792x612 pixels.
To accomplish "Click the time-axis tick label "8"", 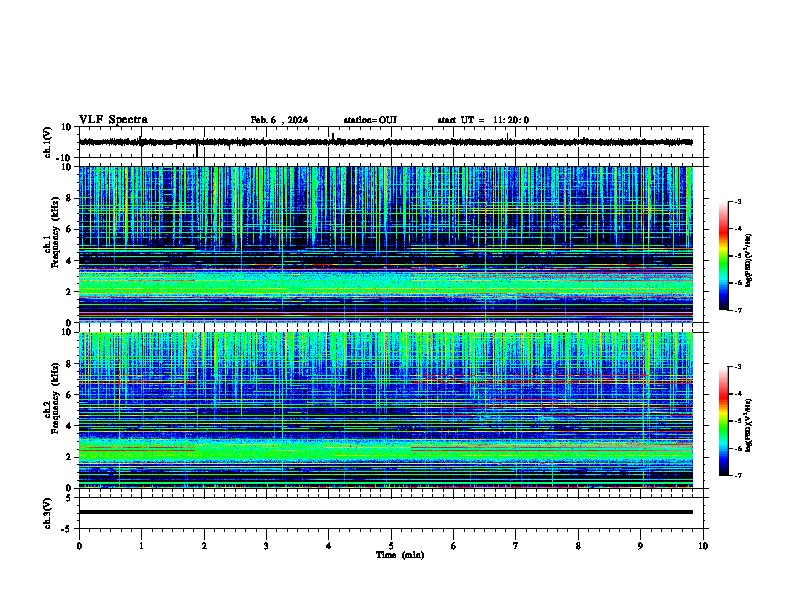I will coord(578,546).
